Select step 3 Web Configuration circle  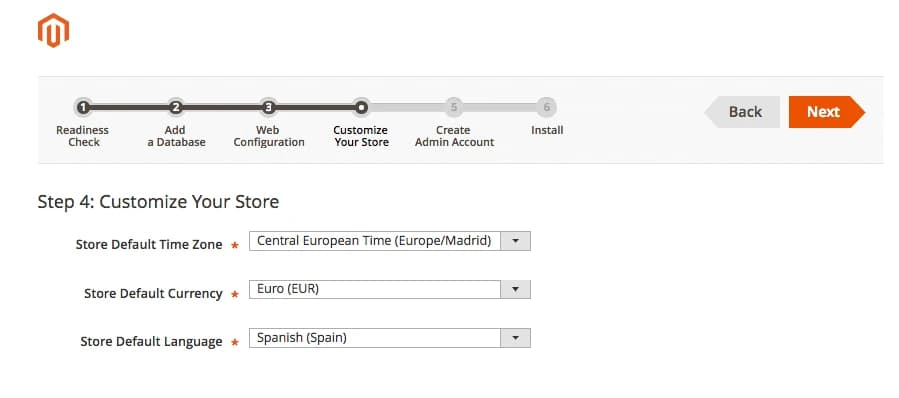coord(268,107)
